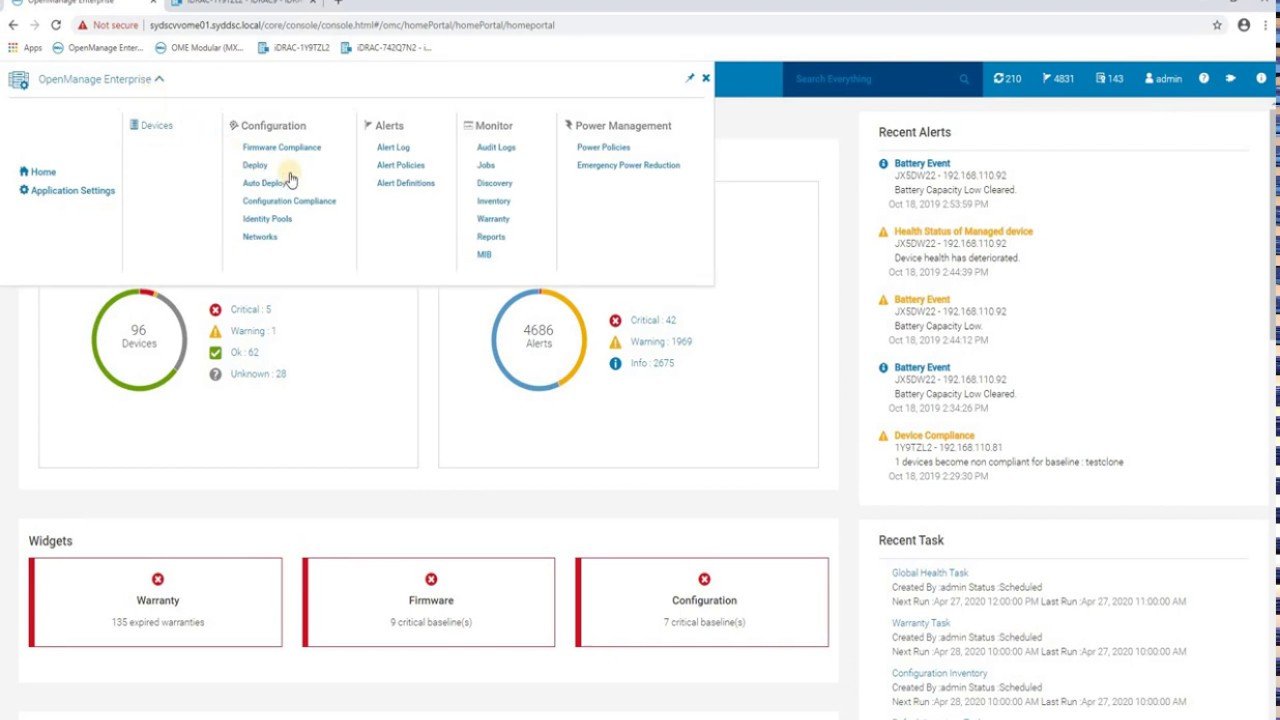Image resolution: width=1280 pixels, height=720 pixels.
Task: Open iDRAC-1Y9TZL2 bookmark
Action: (x=294, y=47)
